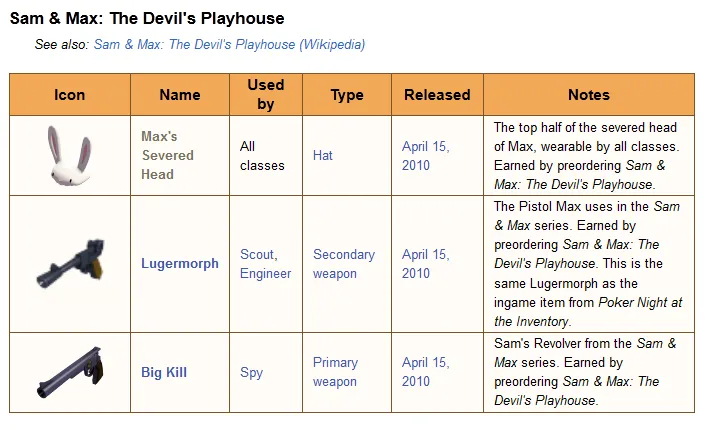Click the Lugermorph release date link
The image size is (705, 430).
[425, 264]
